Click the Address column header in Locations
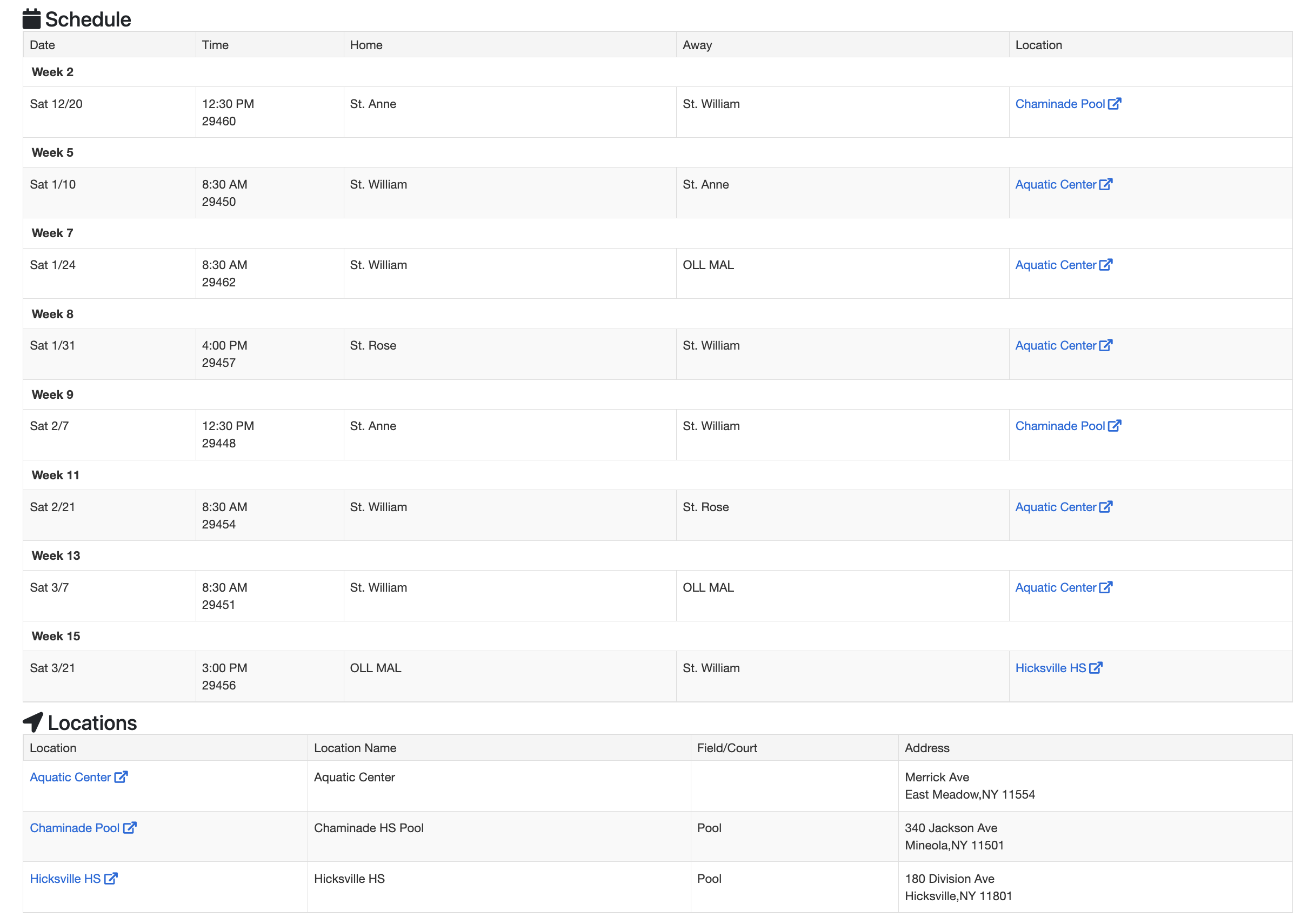Image resolution: width=1308 pixels, height=924 pixels. [927, 748]
